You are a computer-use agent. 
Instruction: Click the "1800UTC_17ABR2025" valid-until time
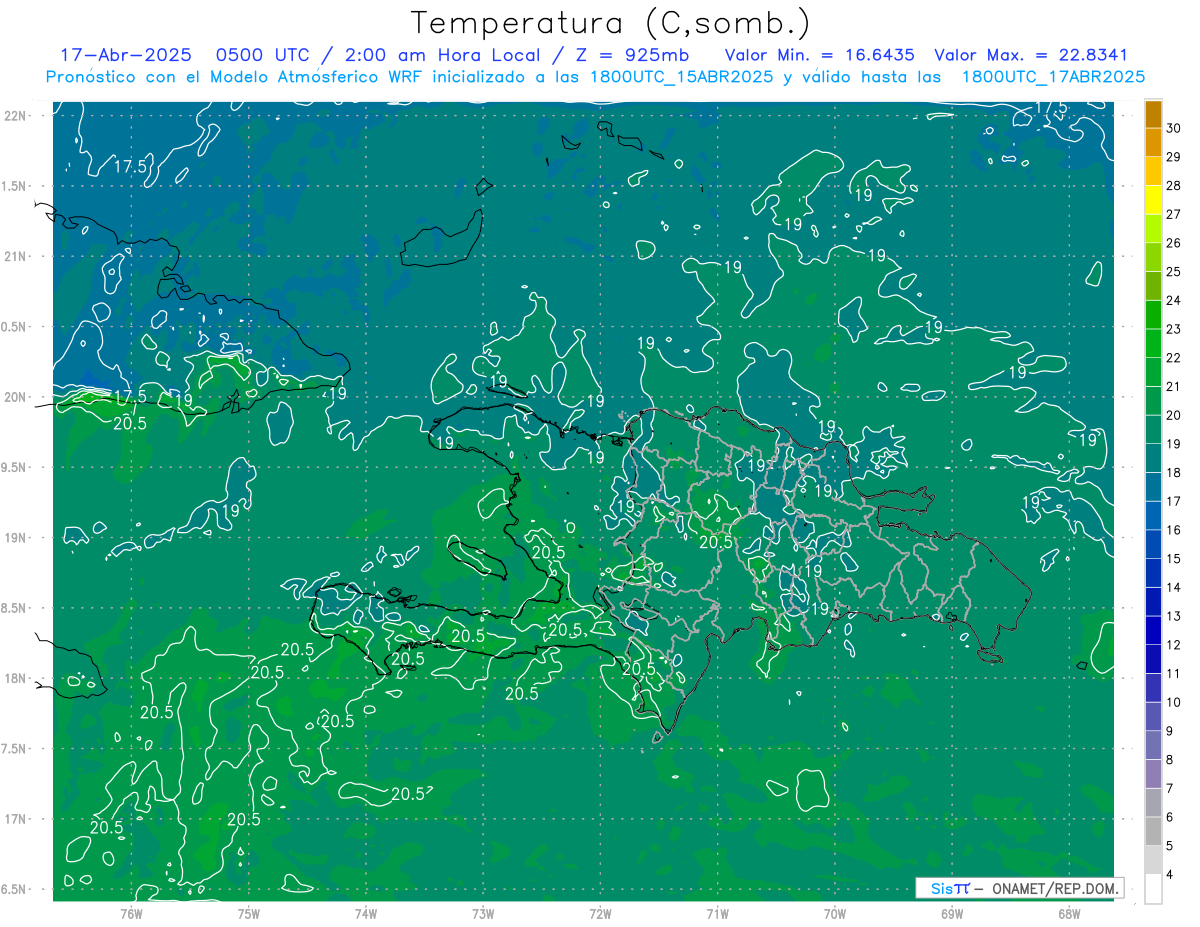1053,77
